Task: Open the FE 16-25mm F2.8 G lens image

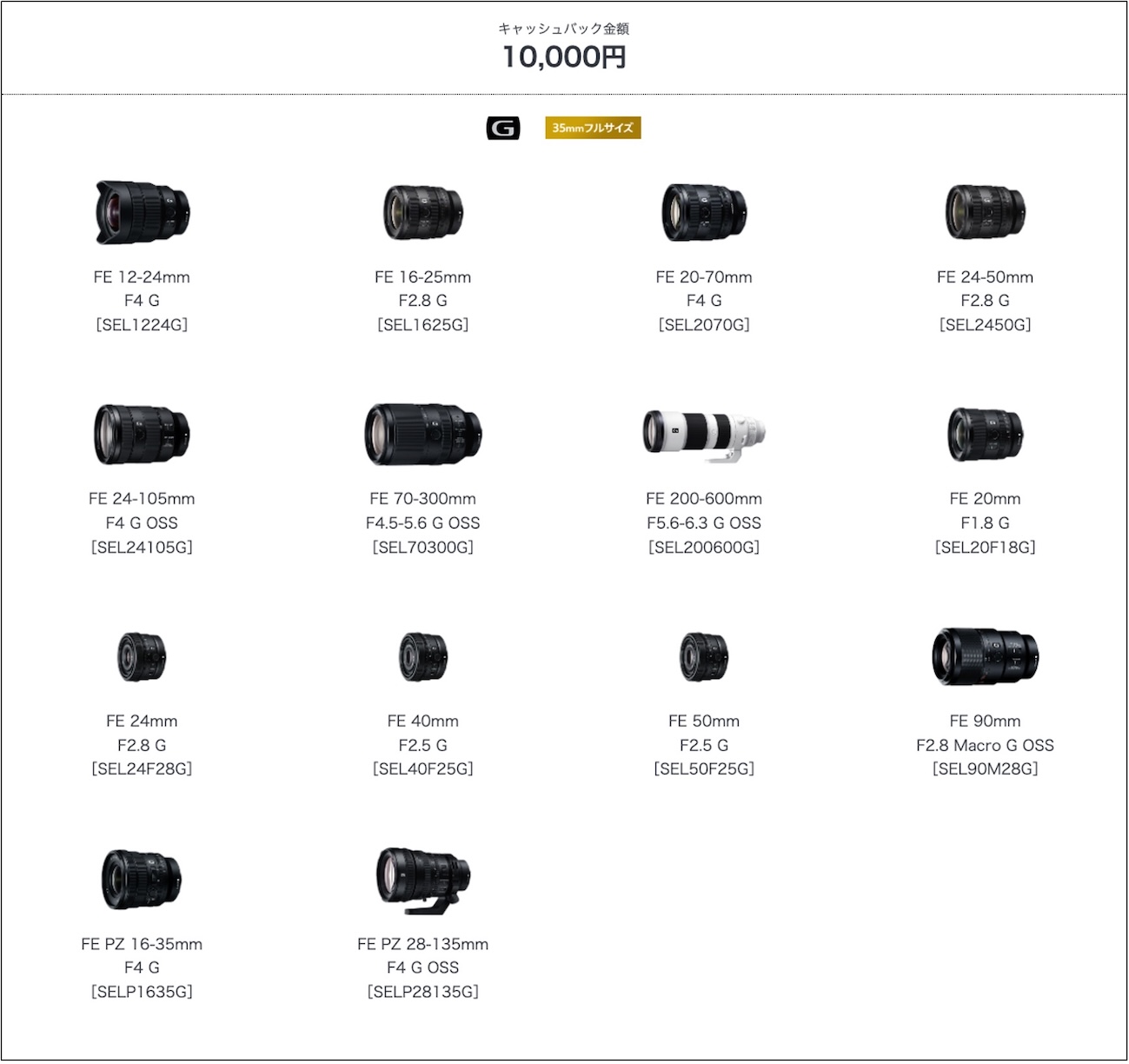Action: [423, 213]
